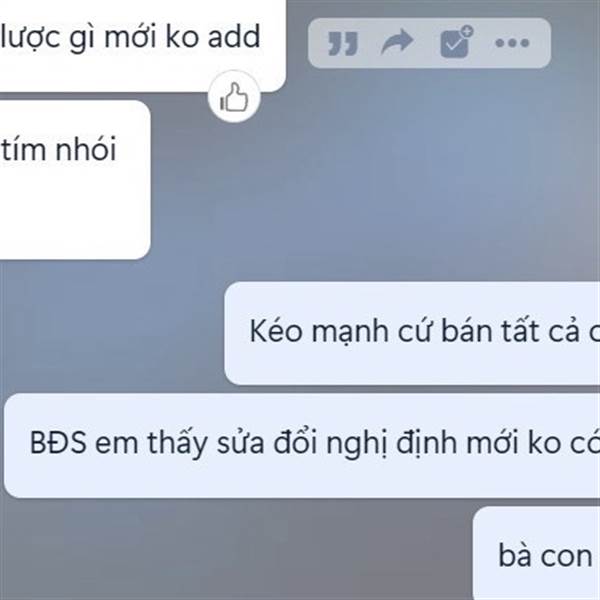Forward the message with the arrow icon
The height and width of the screenshot is (600, 600).
pos(397,42)
